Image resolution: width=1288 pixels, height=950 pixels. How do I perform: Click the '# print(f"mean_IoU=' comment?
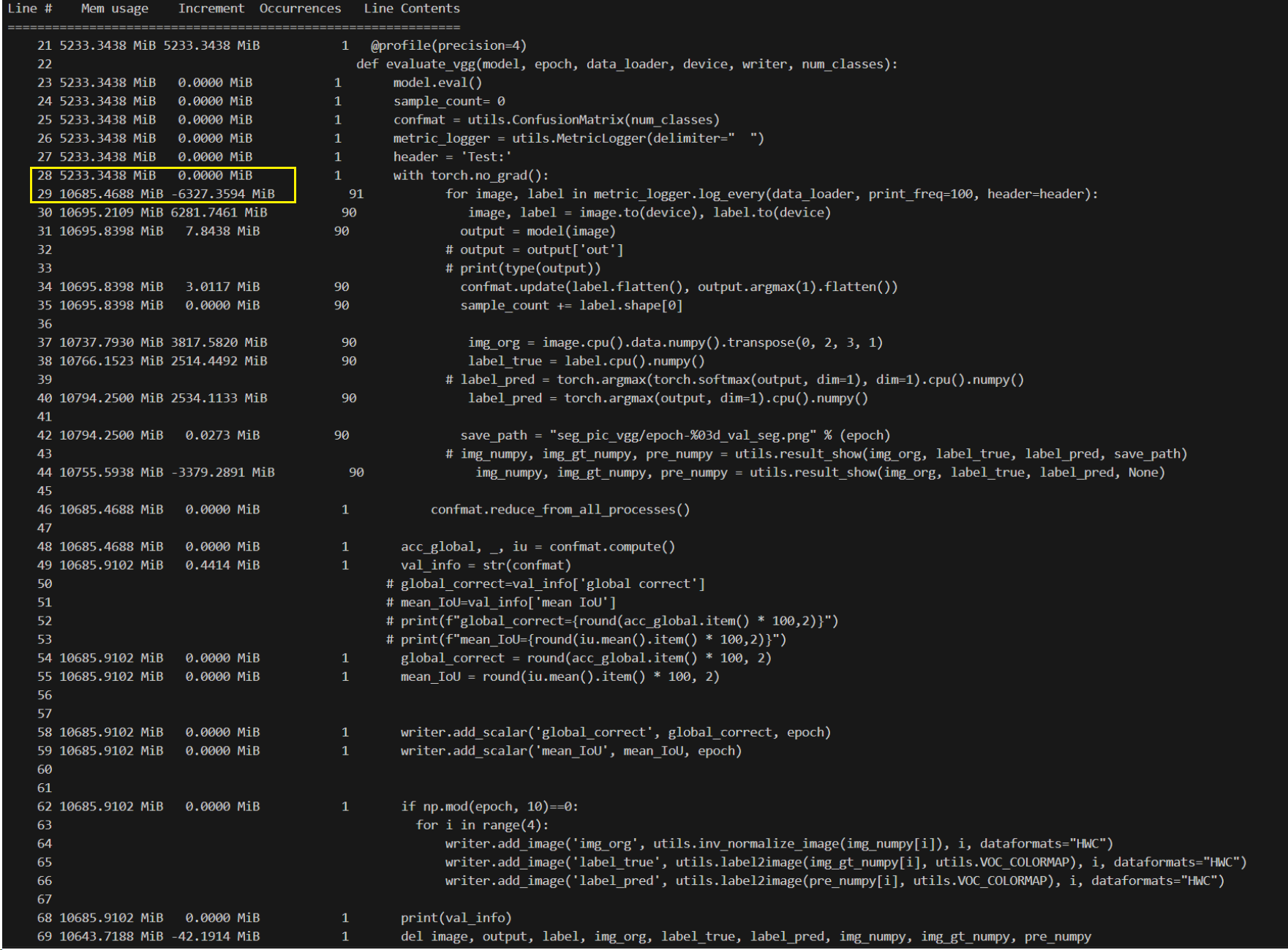[586, 640]
